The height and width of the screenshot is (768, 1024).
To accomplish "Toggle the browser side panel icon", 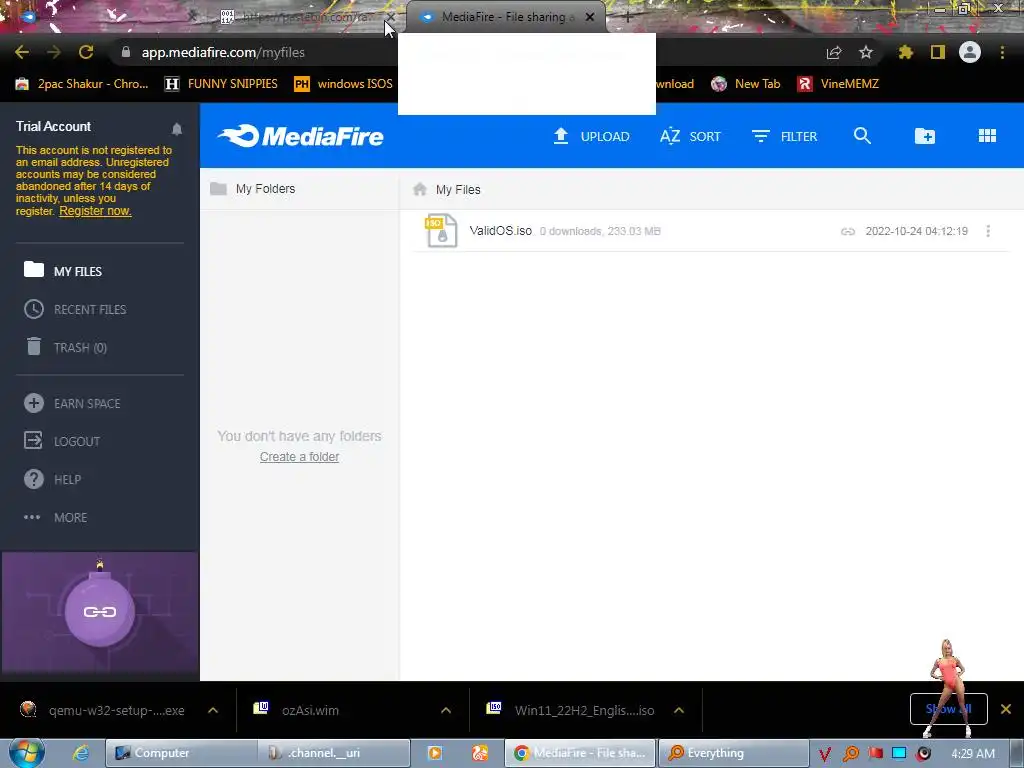I will click(x=938, y=52).
